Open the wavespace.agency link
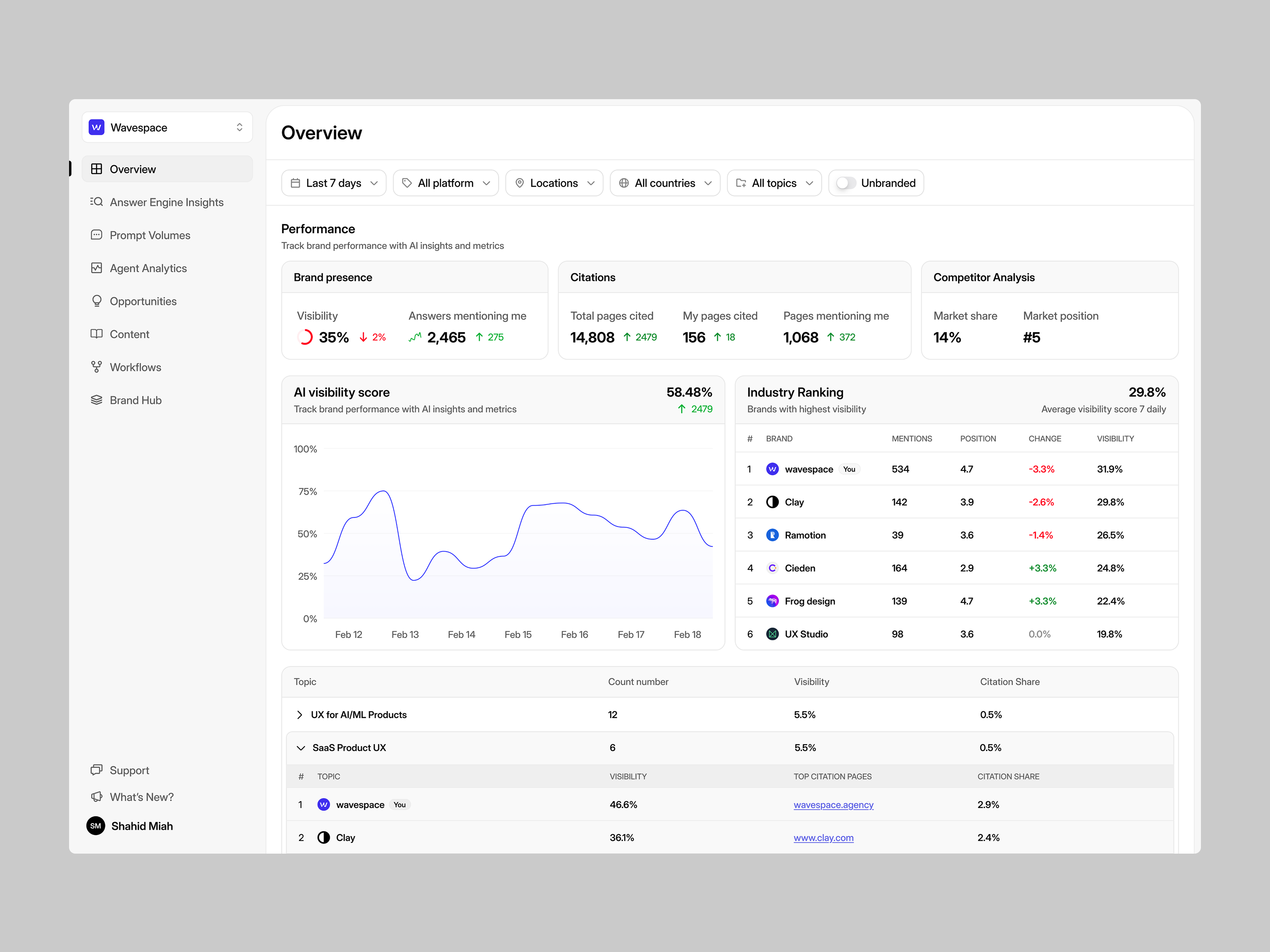Screen dimensions: 1270x952 (x=833, y=804)
